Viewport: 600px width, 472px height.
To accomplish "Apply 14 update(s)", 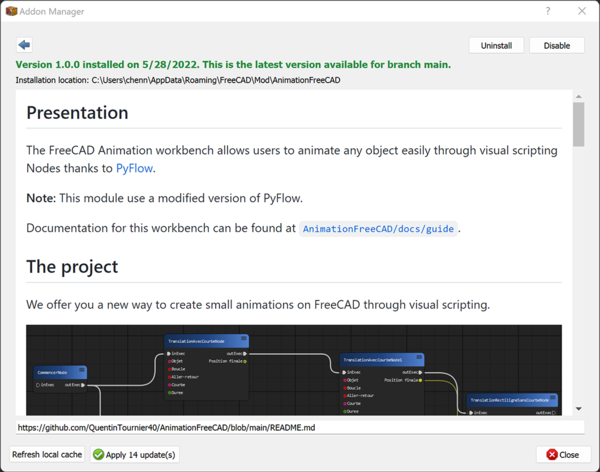I will click(135, 454).
